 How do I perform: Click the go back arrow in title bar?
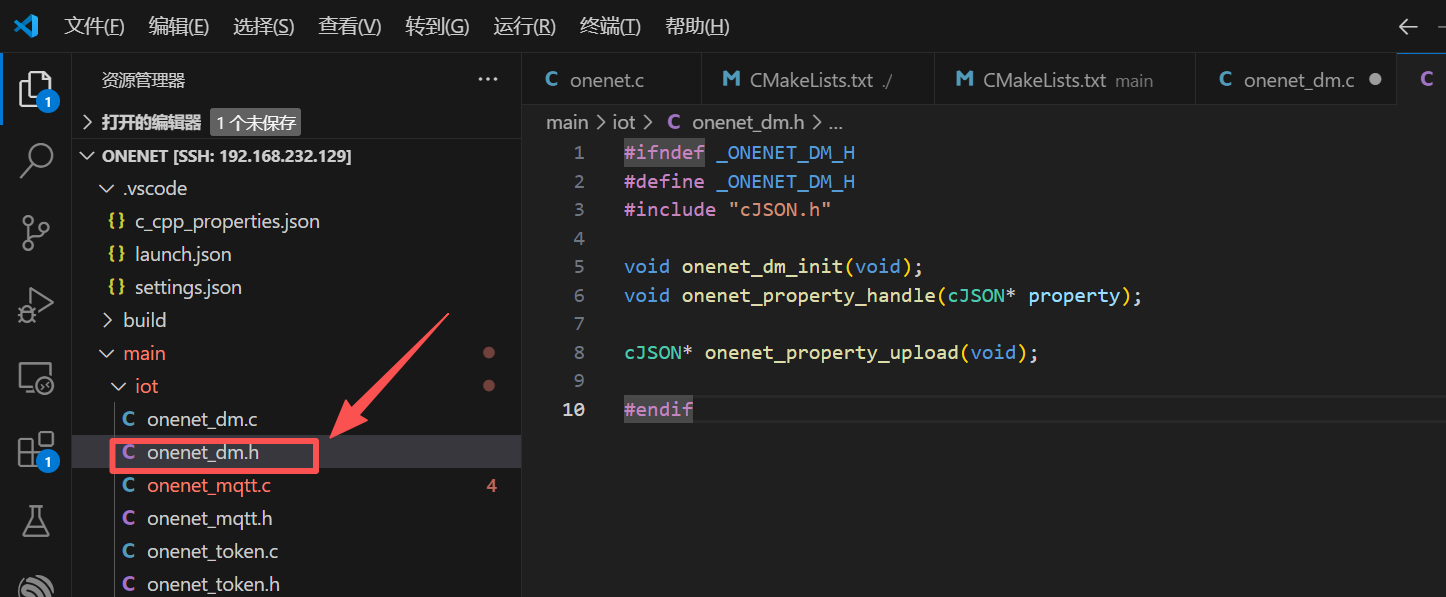(x=1408, y=27)
